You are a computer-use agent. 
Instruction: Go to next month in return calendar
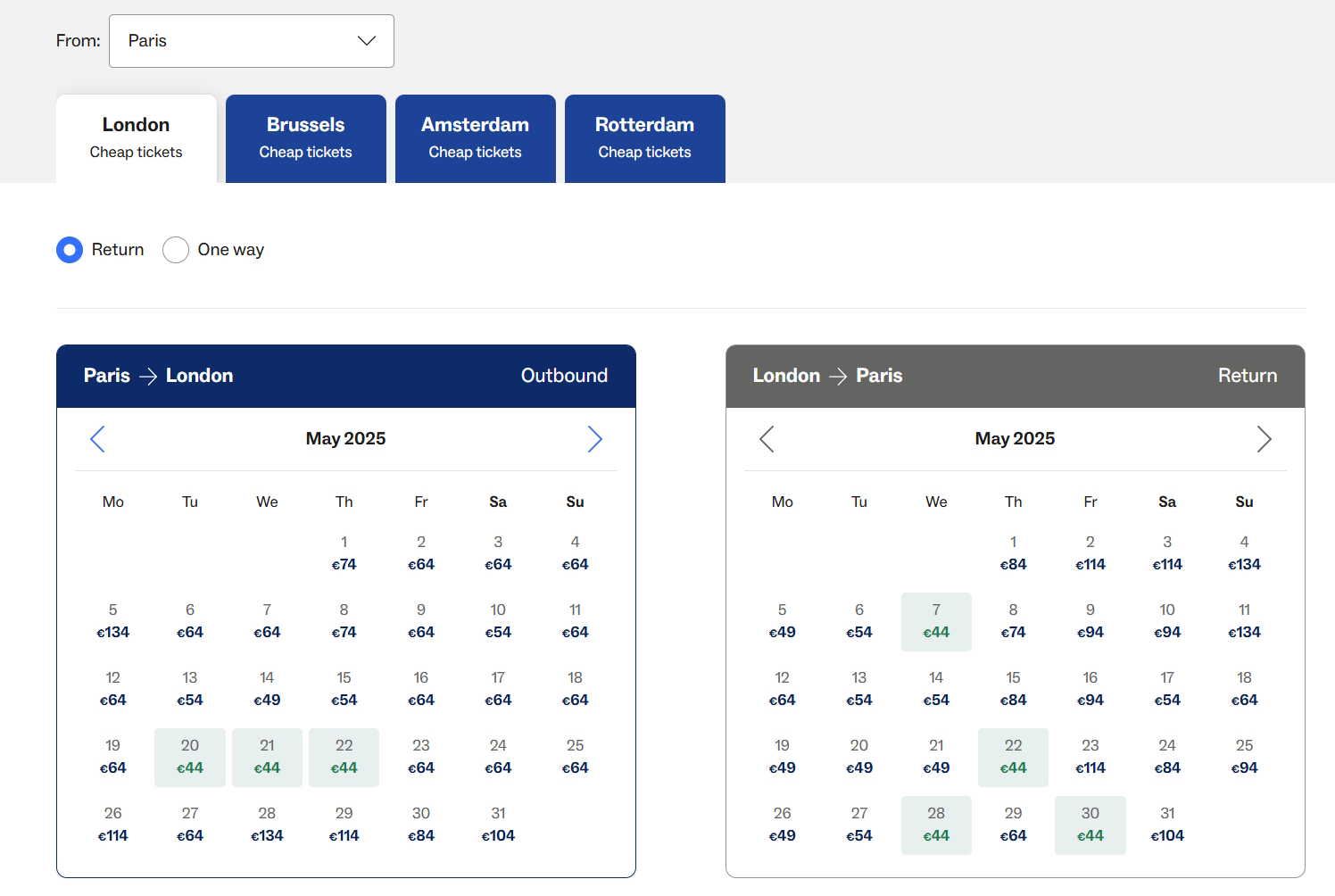pos(1264,439)
